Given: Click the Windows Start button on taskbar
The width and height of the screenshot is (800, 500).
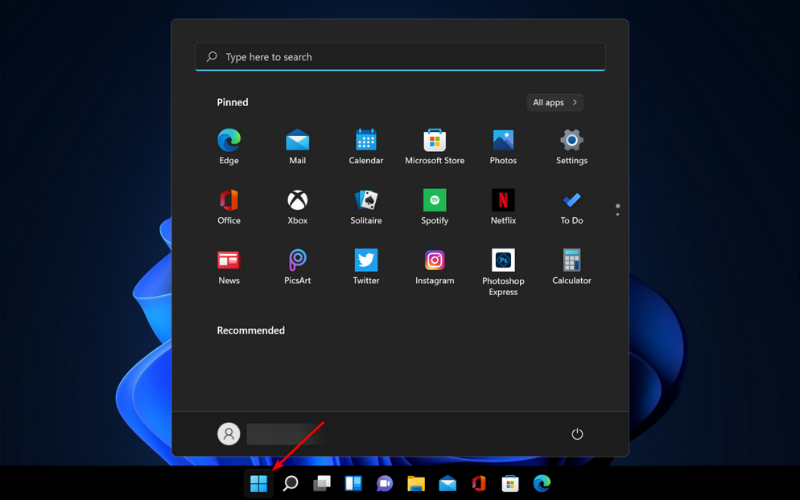Looking at the screenshot, I should tap(259, 484).
